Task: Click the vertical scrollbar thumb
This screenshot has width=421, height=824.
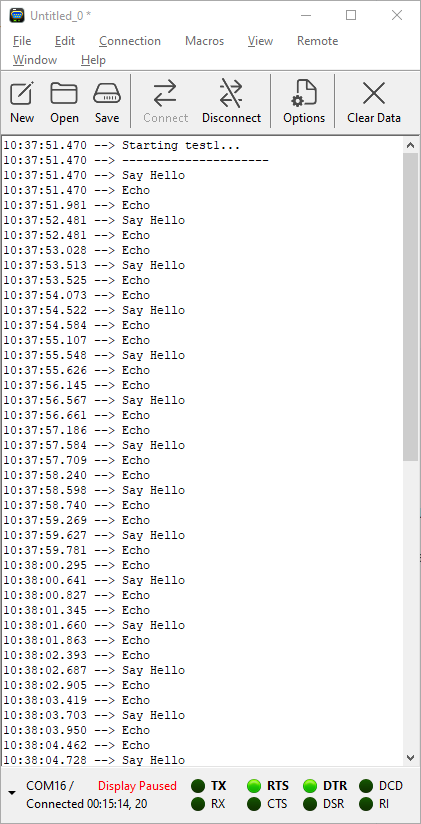Action: [x=411, y=307]
